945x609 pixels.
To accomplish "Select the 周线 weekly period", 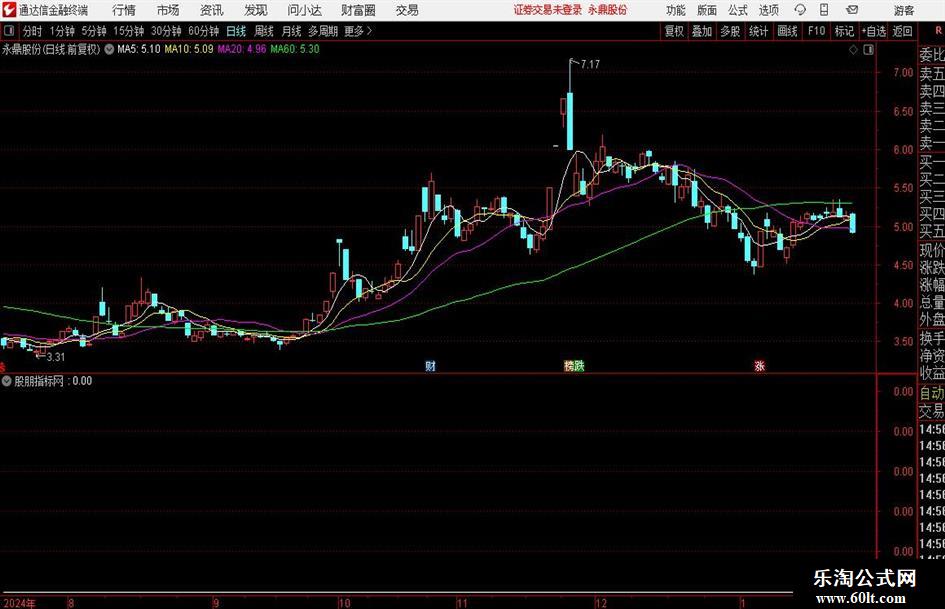I will click(264, 31).
